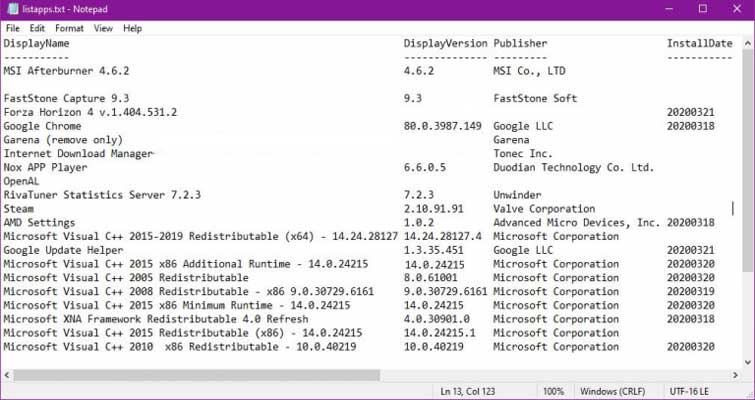Click 'FastStone Soft' publisher text
Image resolution: width=755 pixels, height=400 pixels.
(535, 99)
